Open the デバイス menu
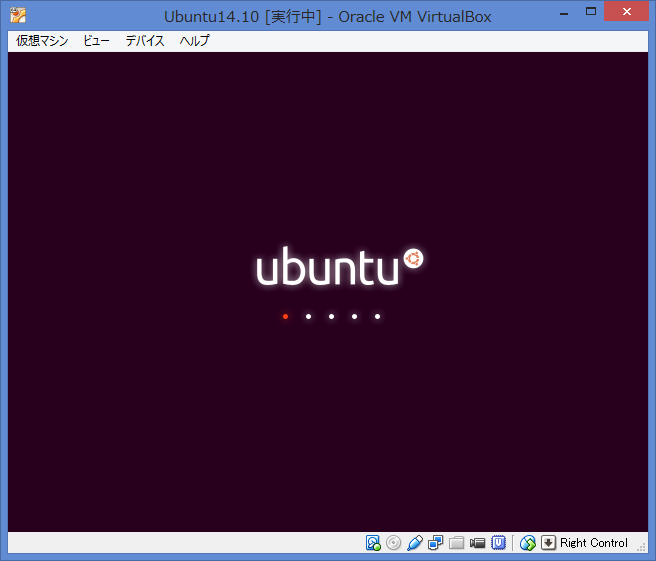This screenshot has width=656, height=561. click(x=145, y=41)
